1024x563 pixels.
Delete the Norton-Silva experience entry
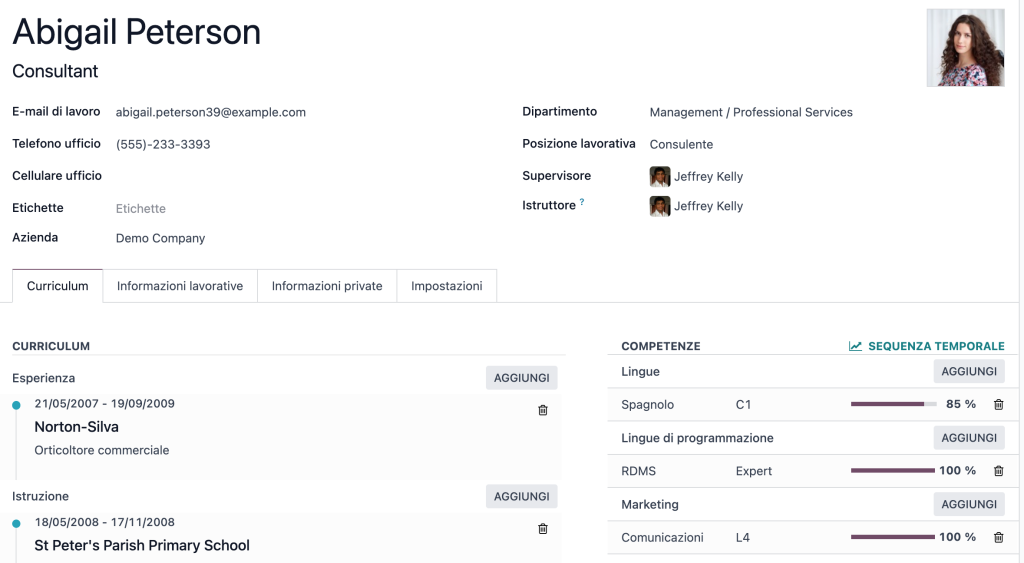click(543, 410)
